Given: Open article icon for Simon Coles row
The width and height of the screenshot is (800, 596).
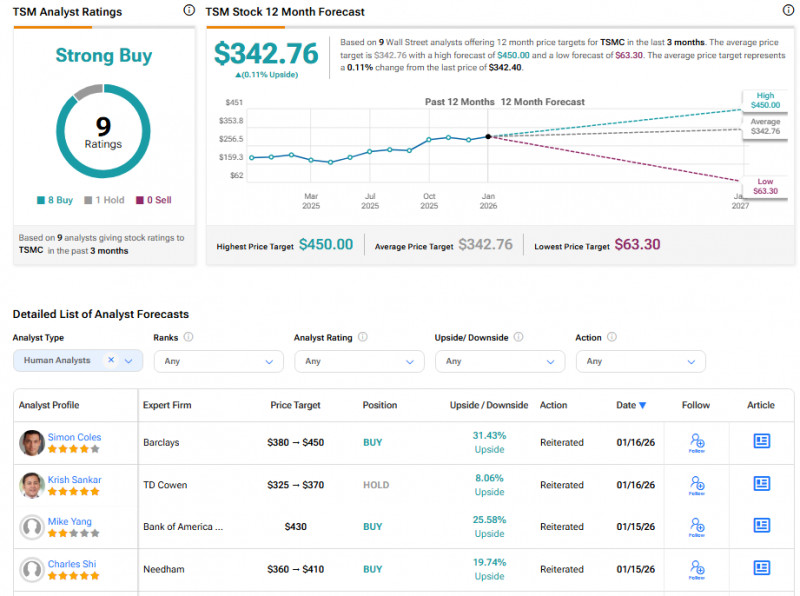Looking at the screenshot, I should (x=761, y=441).
